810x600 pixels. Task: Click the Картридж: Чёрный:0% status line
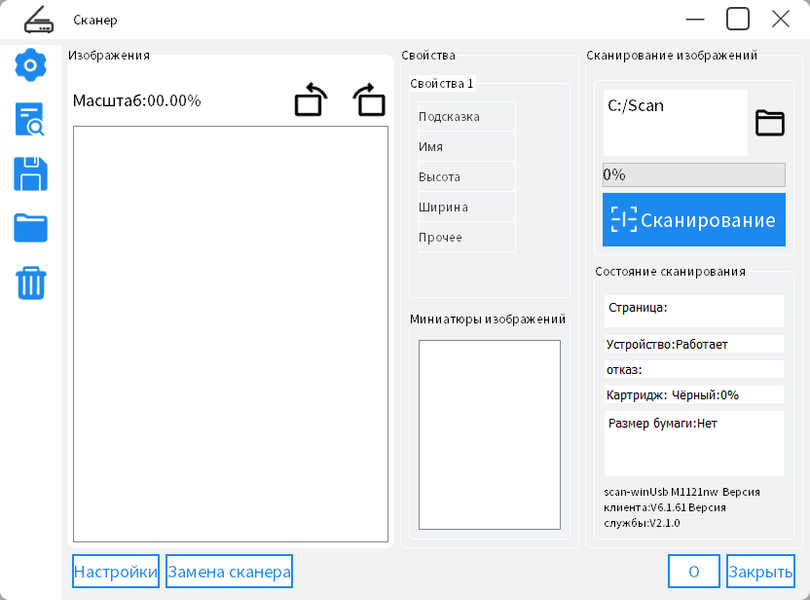point(694,395)
